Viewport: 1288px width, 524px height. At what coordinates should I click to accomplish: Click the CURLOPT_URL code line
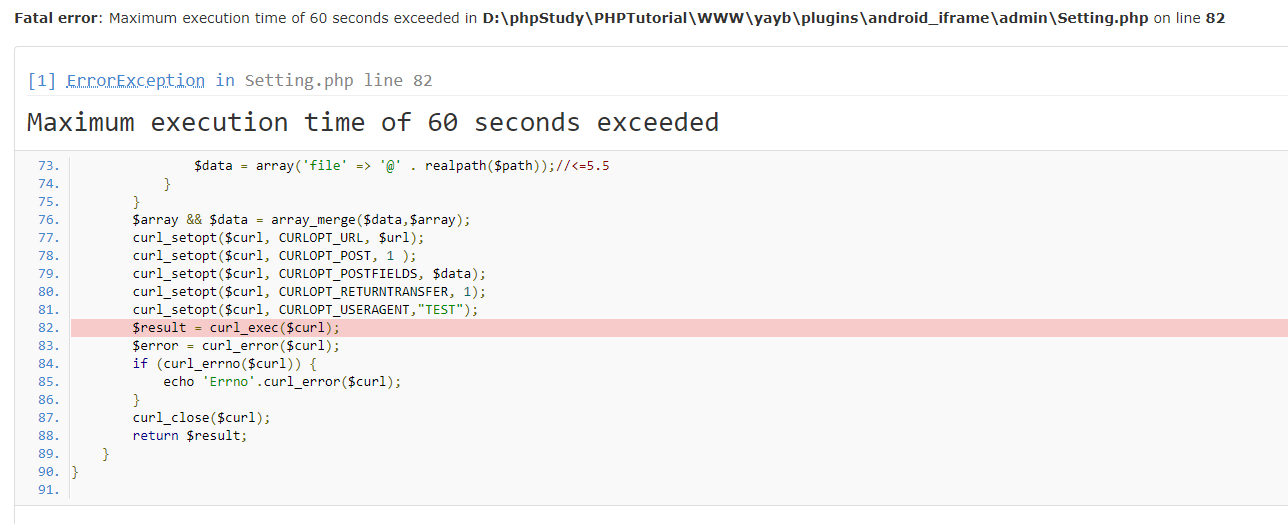click(278, 237)
